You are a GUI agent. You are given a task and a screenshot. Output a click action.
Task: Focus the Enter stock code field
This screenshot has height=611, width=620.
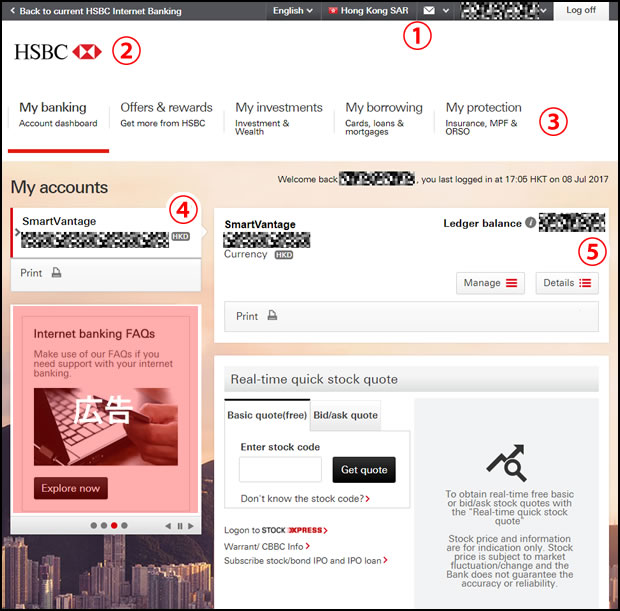tap(280, 469)
